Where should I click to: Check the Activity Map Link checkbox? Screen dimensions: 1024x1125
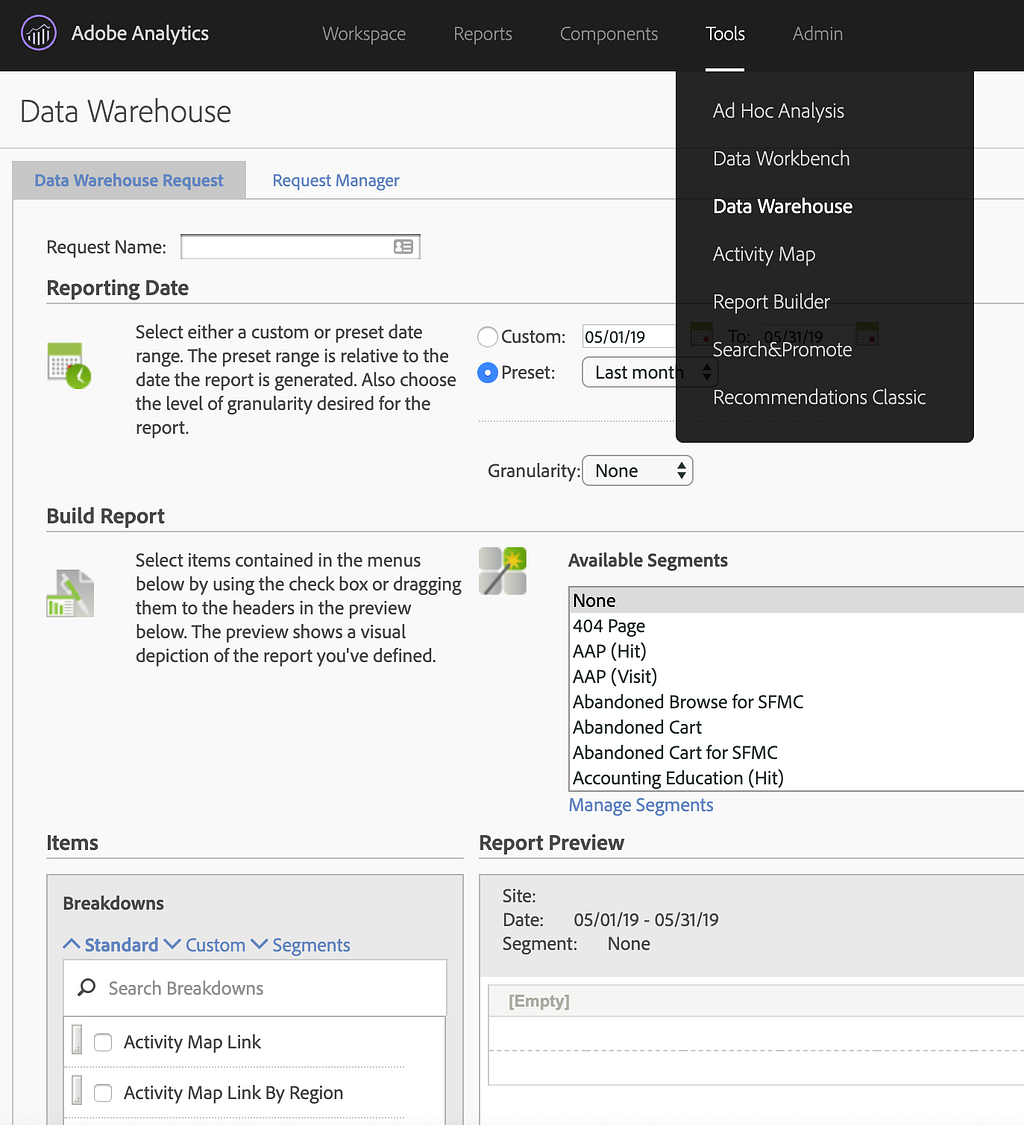103,1042
